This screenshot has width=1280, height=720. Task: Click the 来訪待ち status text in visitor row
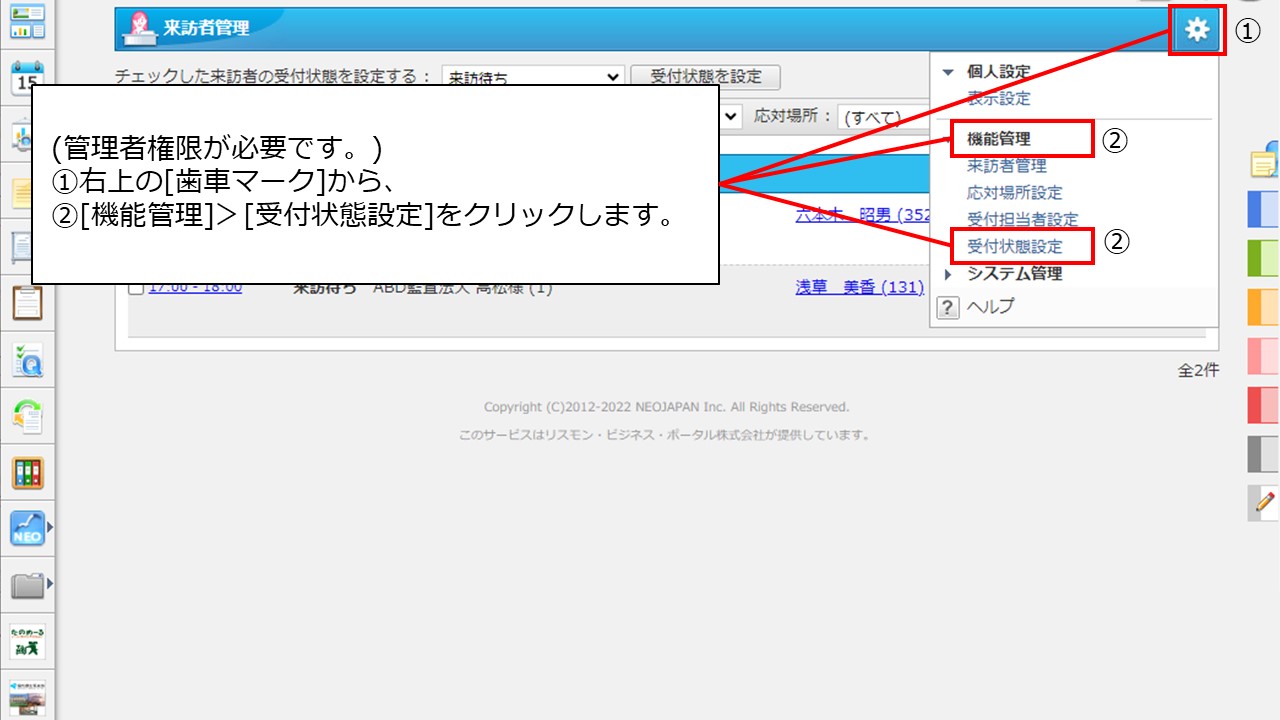click(x=324, y=288)
